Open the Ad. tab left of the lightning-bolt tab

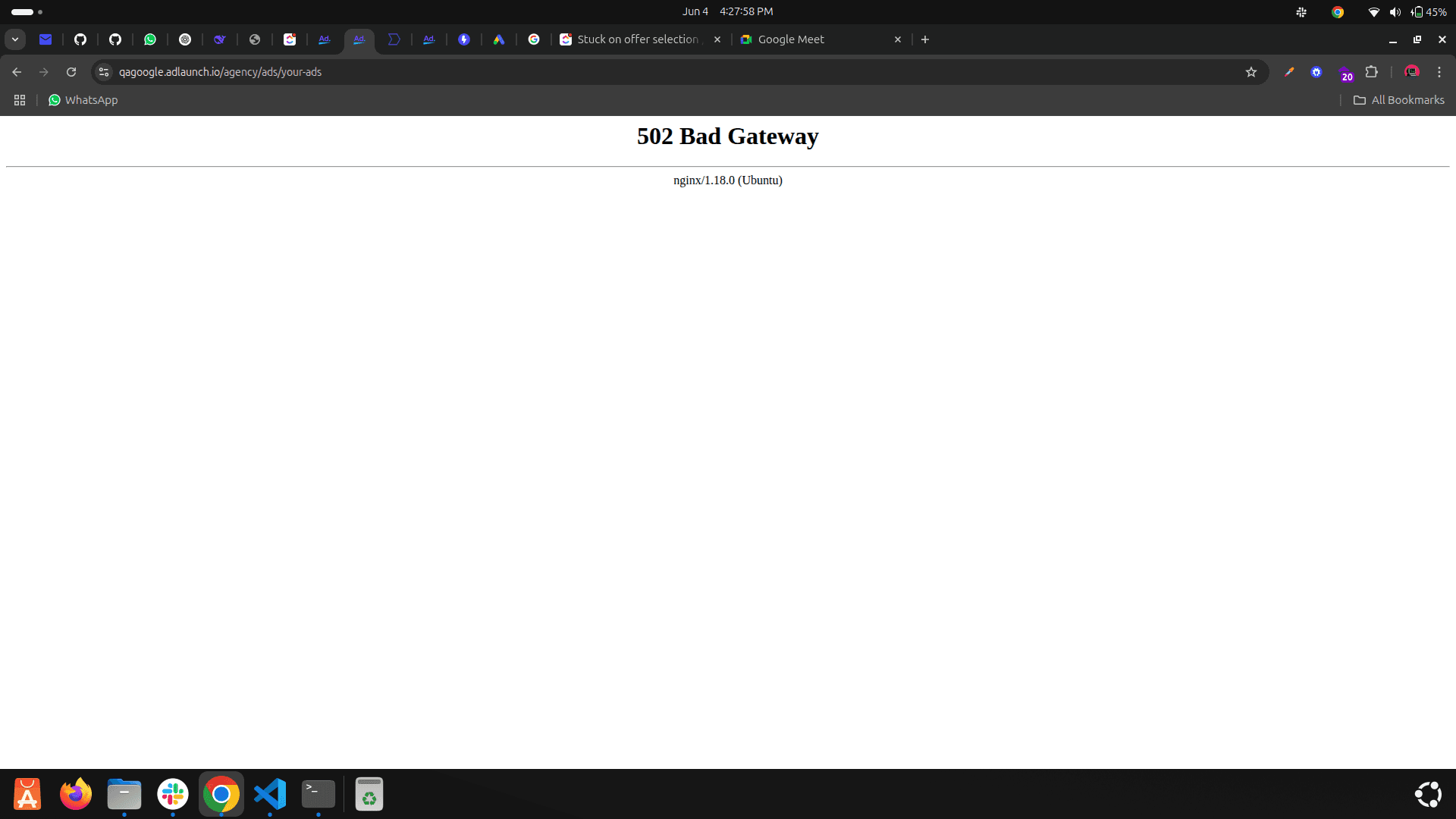click(429, 39)
